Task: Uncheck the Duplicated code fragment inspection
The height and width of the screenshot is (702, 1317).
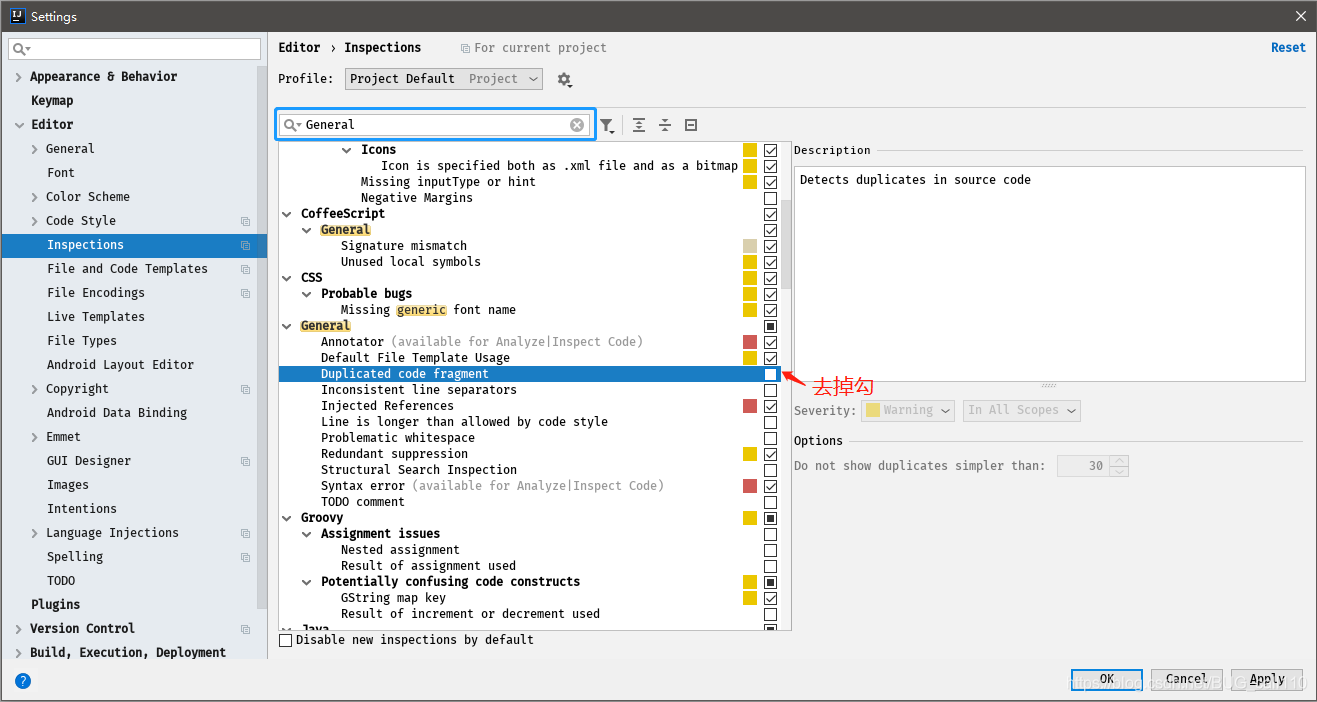Action: 770,374
